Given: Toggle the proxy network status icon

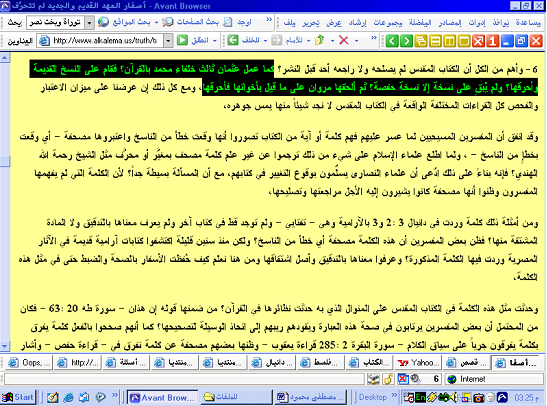Looking at the screenshot, I should [373, 379].
